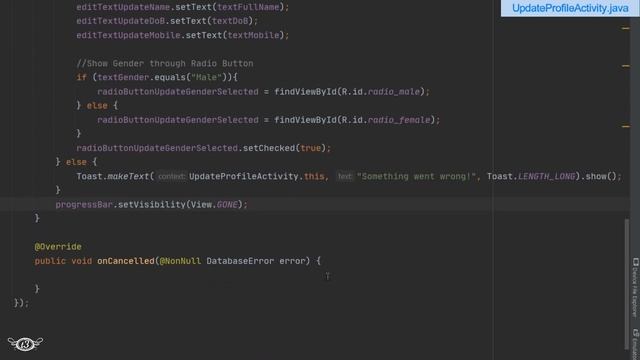Click findViewById on the radio_male line

tap(305, 91)
